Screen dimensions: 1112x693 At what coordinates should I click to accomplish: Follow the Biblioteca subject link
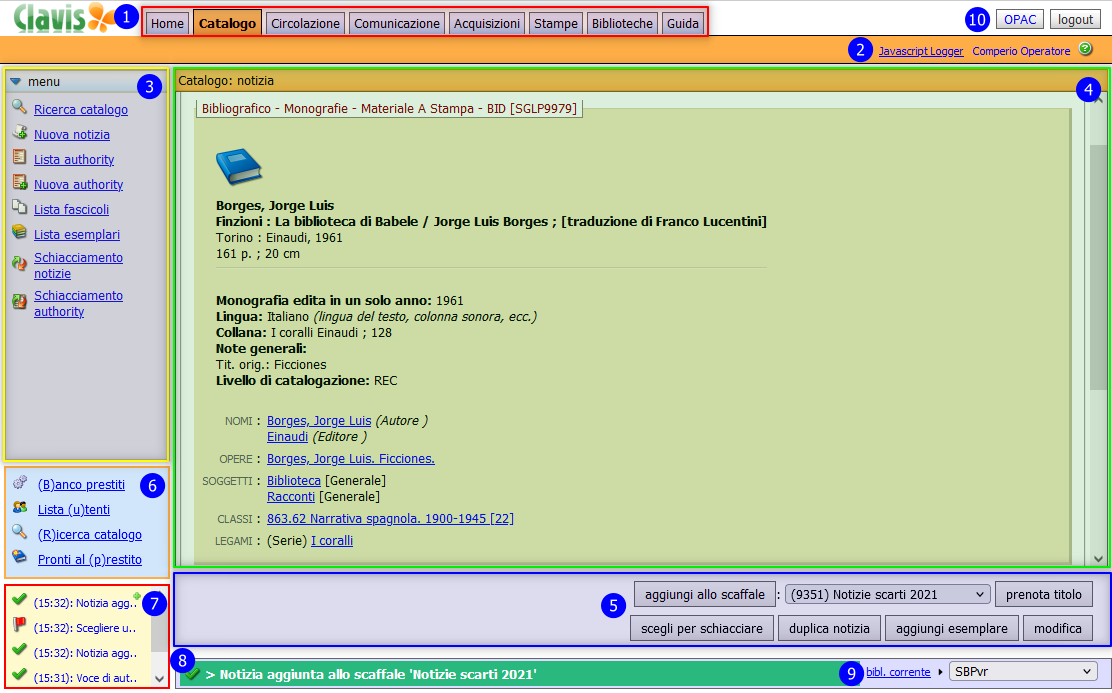tap(293, 480)
